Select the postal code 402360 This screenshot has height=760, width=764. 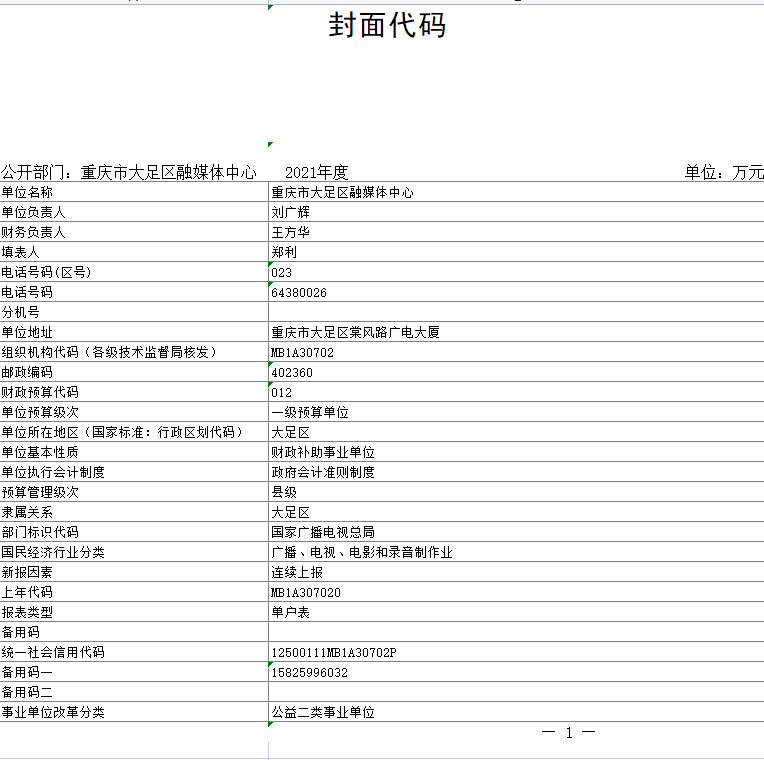(516, 372)
